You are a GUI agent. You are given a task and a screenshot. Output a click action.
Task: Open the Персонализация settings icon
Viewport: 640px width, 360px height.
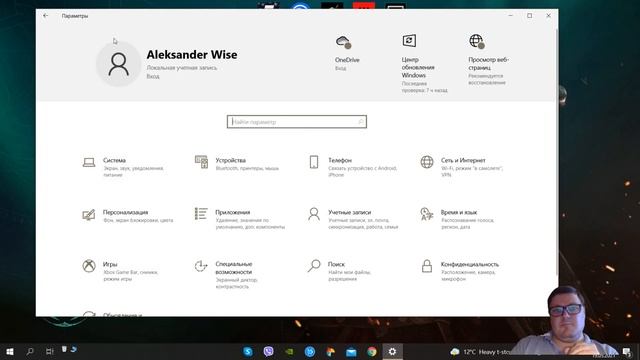click(x=89, y=214)
